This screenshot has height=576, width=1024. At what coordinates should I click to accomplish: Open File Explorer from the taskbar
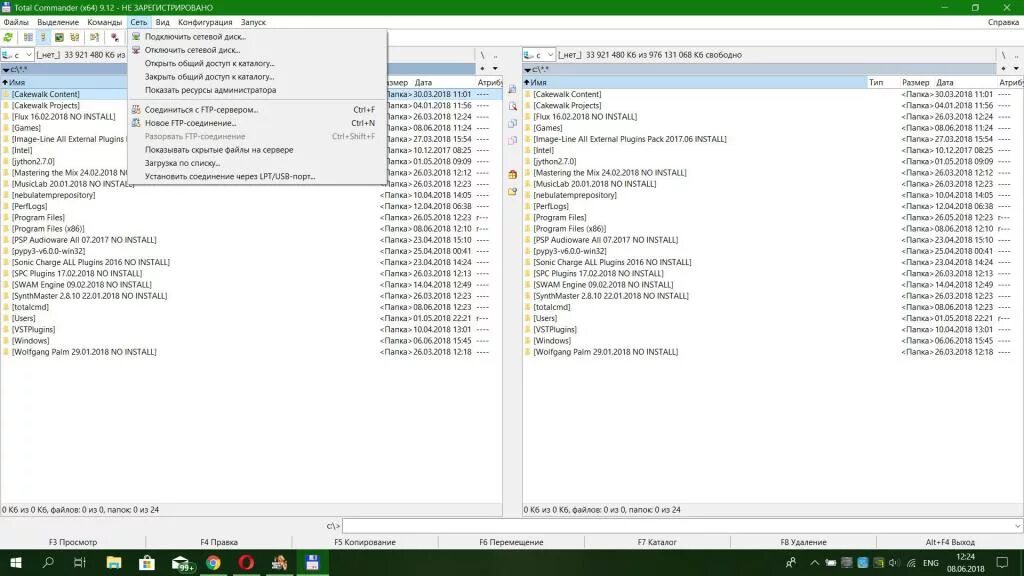114,562
